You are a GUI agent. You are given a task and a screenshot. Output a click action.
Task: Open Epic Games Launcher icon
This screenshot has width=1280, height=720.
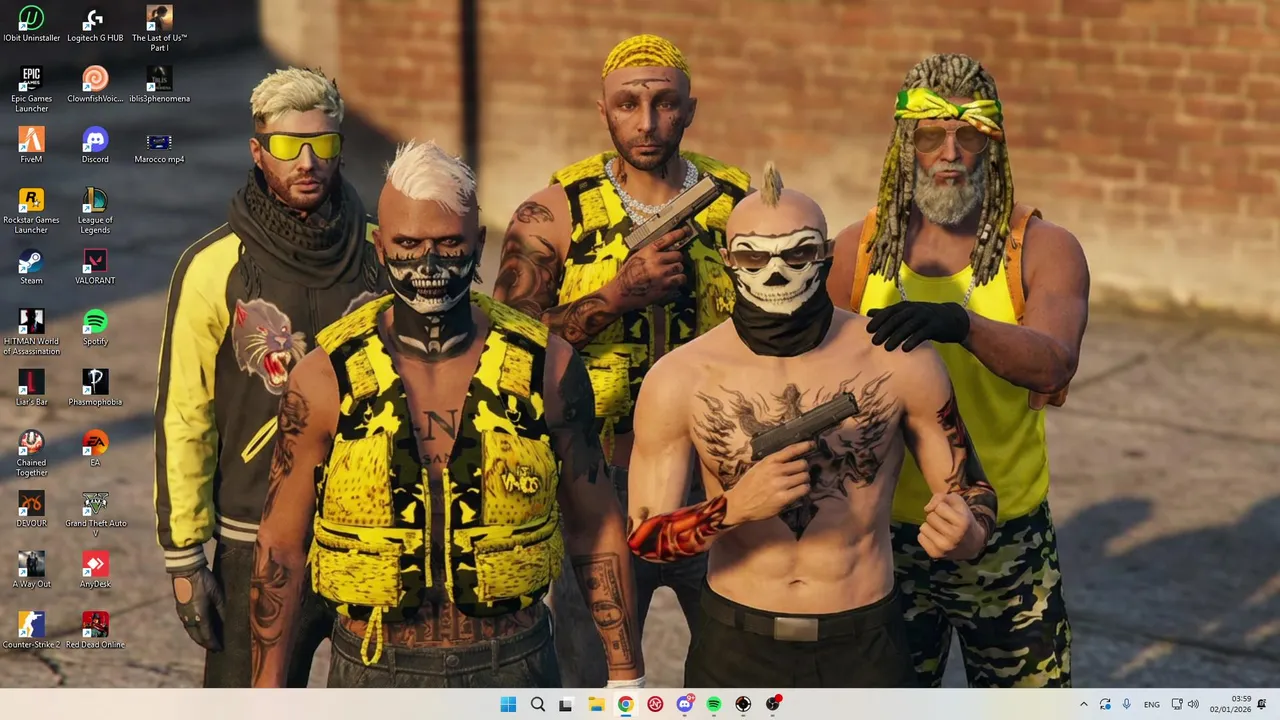pyautogui.click(x=31, y=89)
